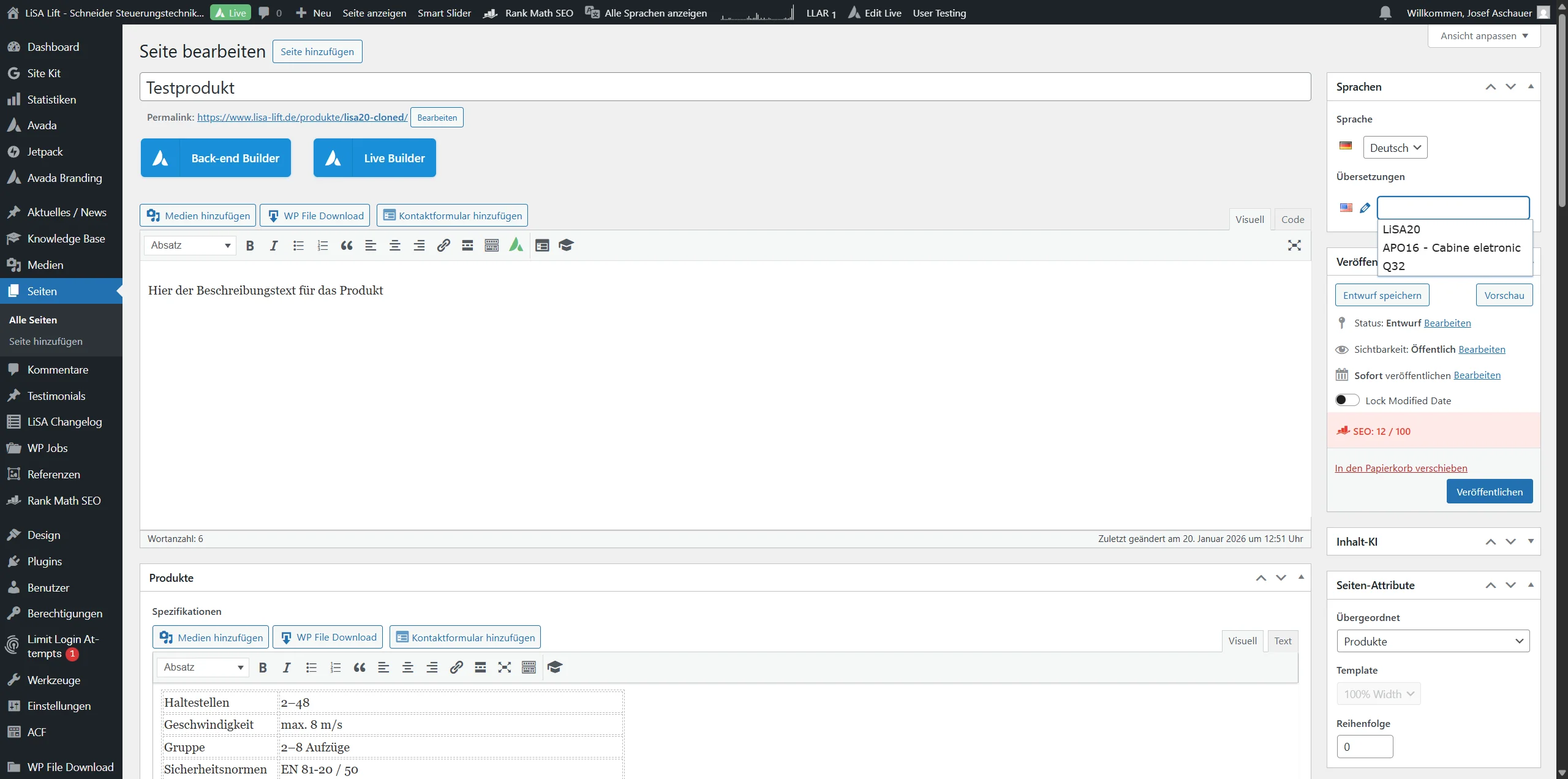Click the insert link icon in main editor

click(x=443, y=246)
